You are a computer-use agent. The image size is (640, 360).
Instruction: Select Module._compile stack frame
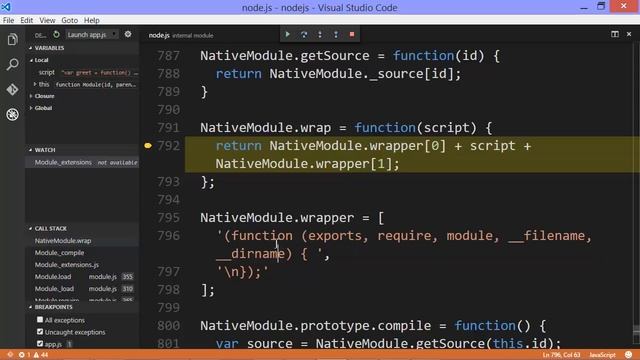point(82,253)
